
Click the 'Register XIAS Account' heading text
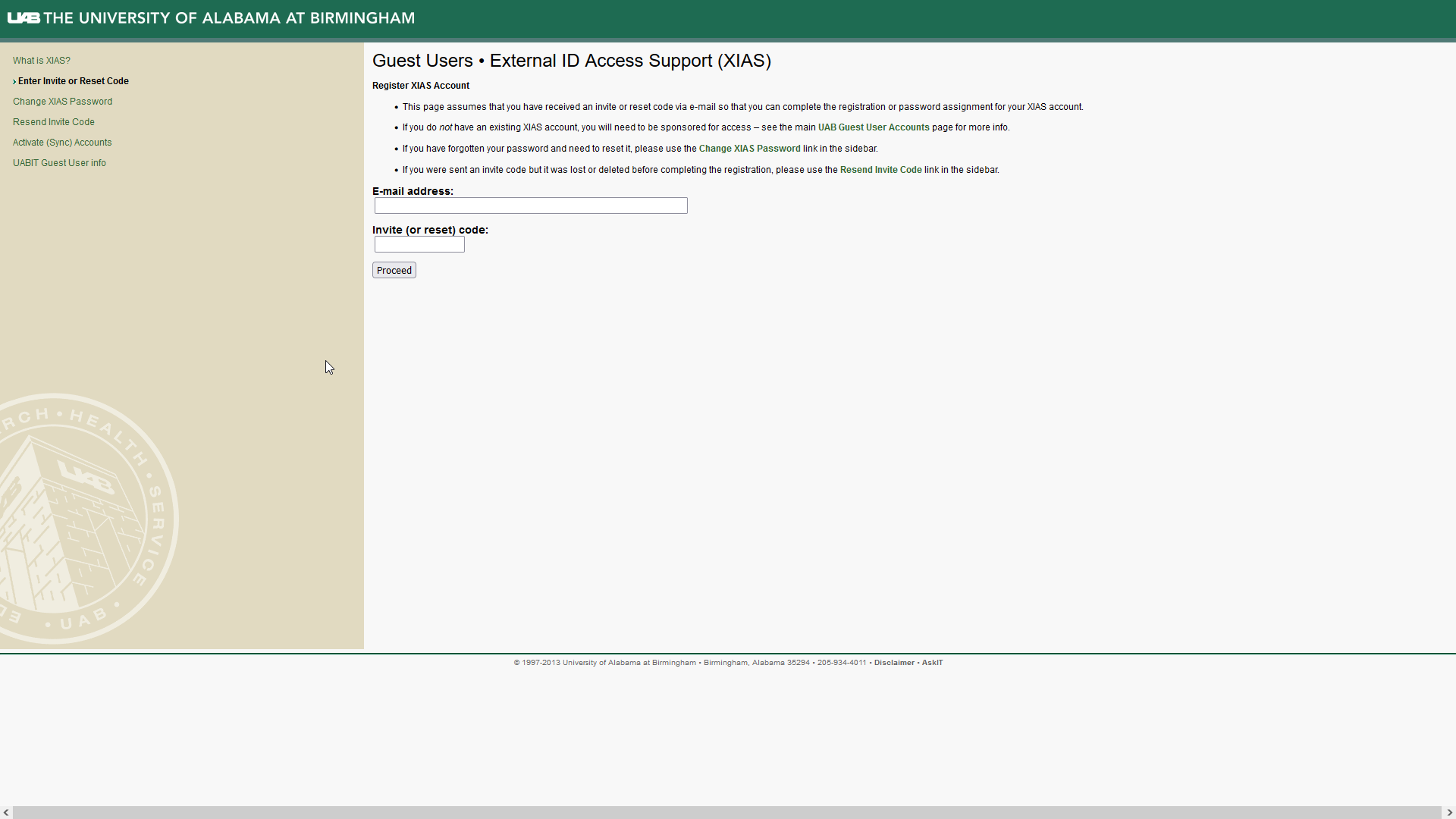(421, 86)
